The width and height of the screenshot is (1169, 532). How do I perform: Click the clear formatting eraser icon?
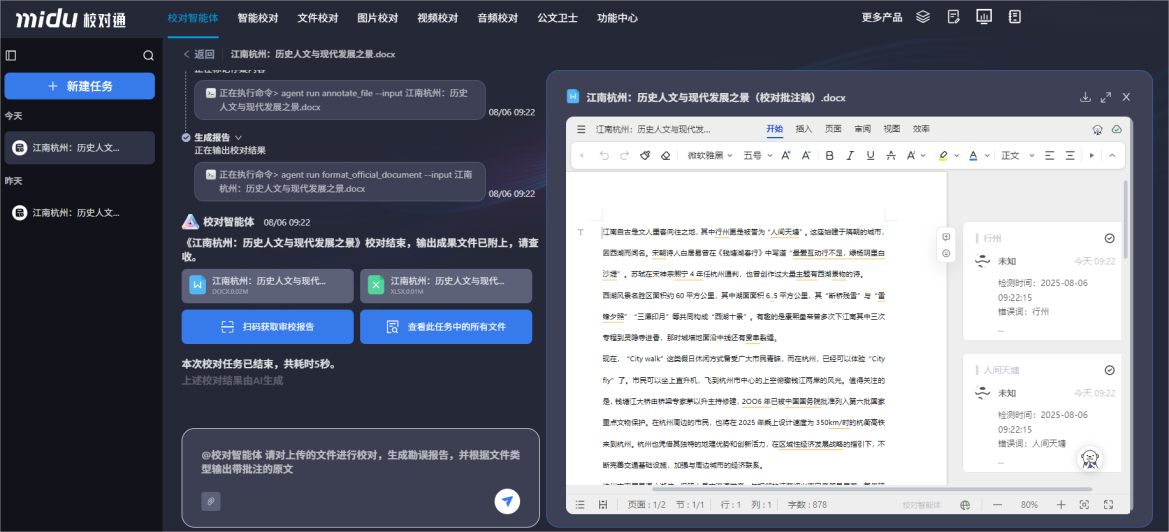click(666, 156)
